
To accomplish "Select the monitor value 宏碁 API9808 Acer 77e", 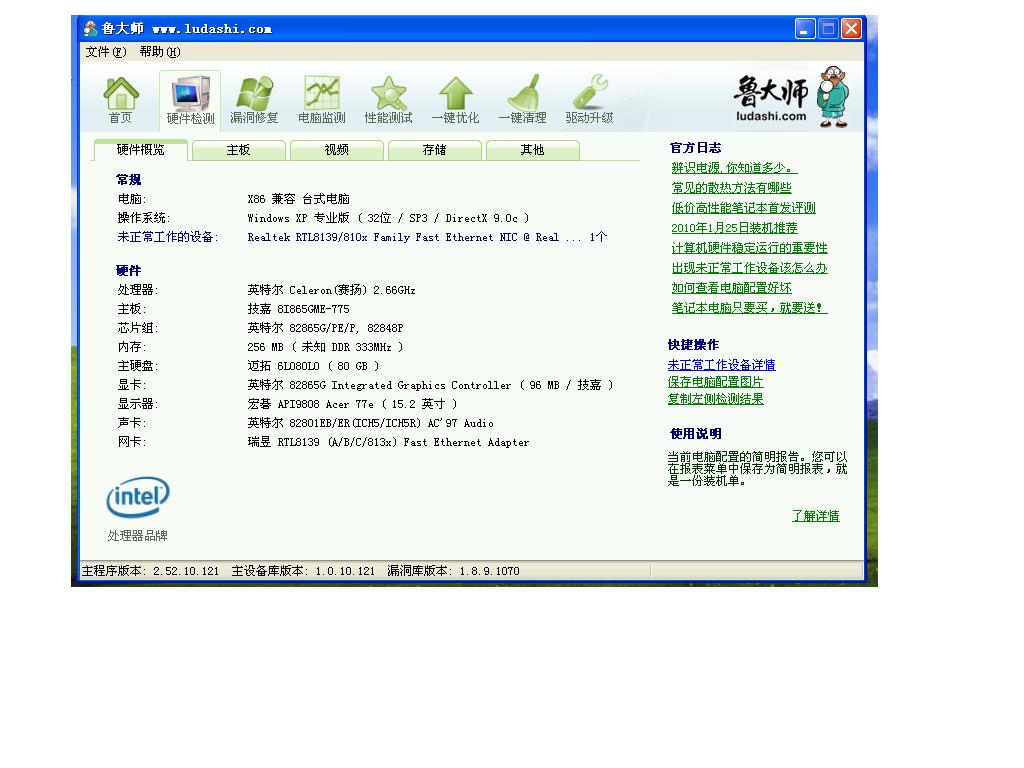I will coord(353,404).
